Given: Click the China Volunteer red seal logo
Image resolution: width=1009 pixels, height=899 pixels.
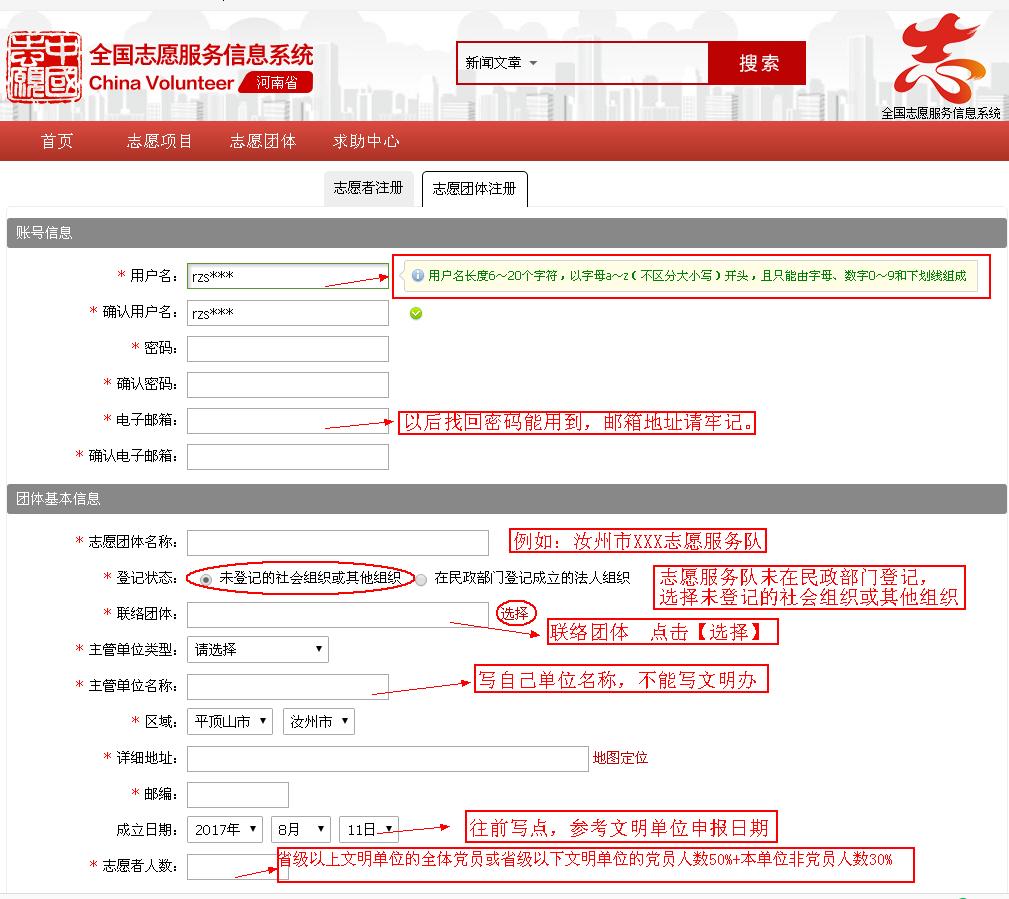Looking at the screenshot, I should pyautogui.click(x=44, y=67).
